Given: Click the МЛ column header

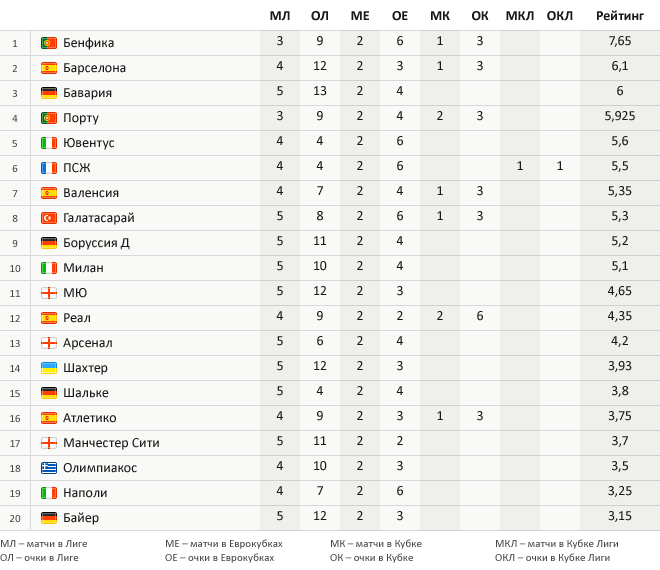Looking at the screenshot, I should 280,16.
